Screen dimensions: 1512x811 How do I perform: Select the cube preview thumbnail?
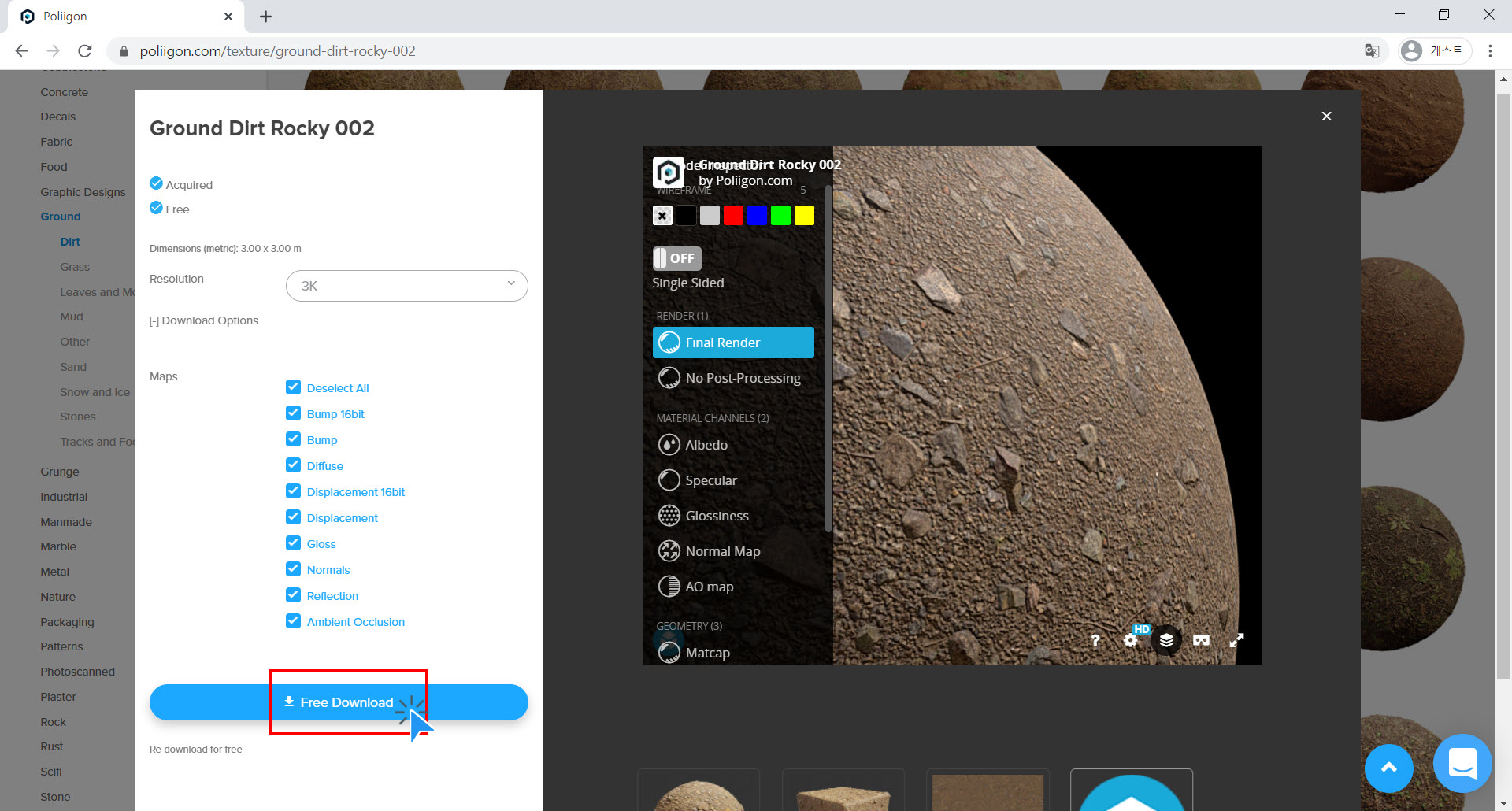(843, 790)
